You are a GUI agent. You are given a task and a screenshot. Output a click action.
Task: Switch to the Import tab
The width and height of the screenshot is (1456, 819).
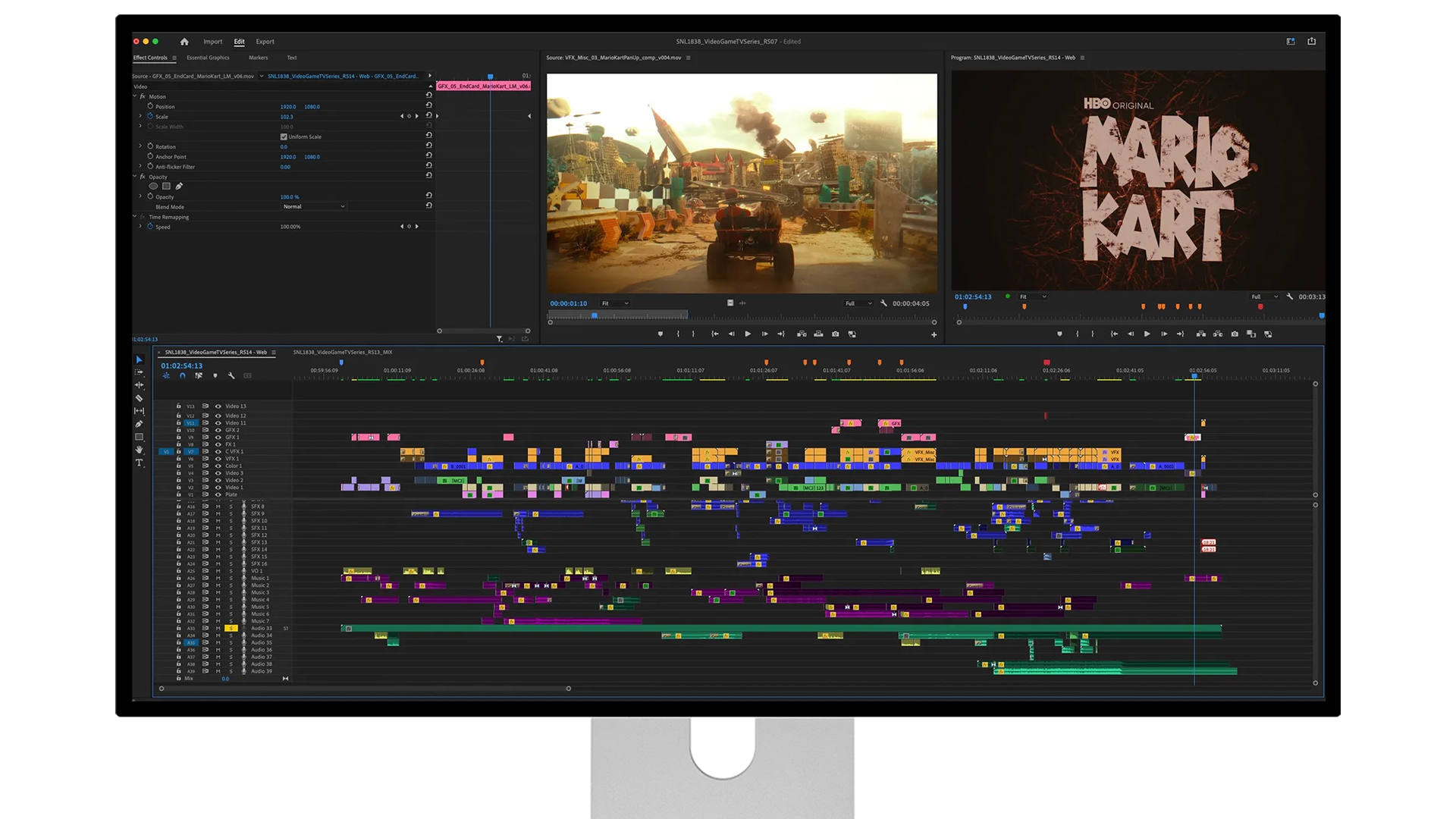coord(212,42)
